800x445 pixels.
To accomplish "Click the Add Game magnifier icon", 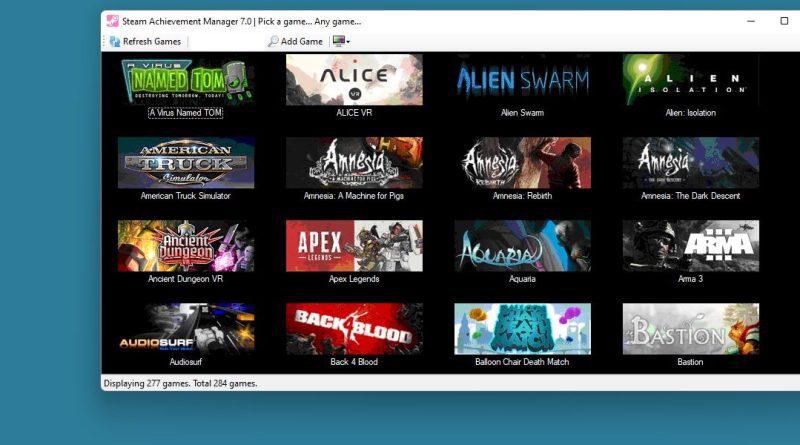I will tap(273, 41).
